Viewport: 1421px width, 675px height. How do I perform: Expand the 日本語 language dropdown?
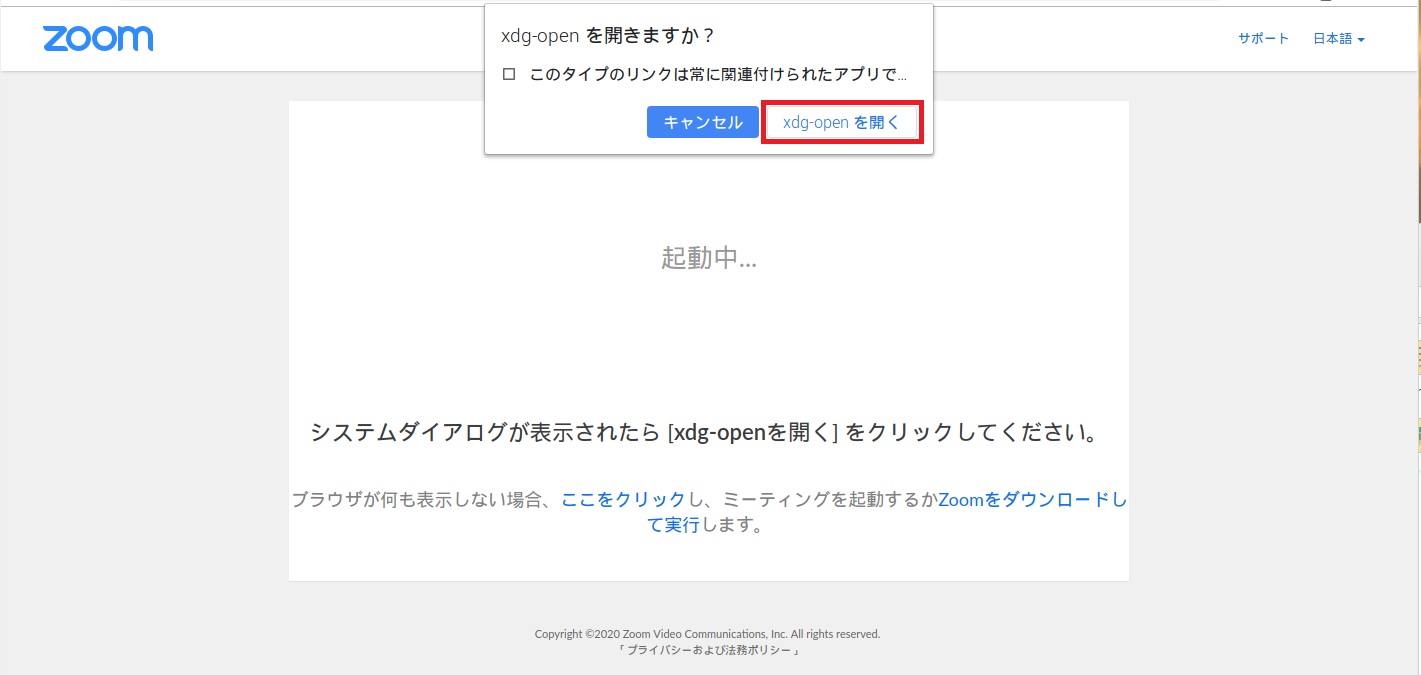click(1337, 39)
